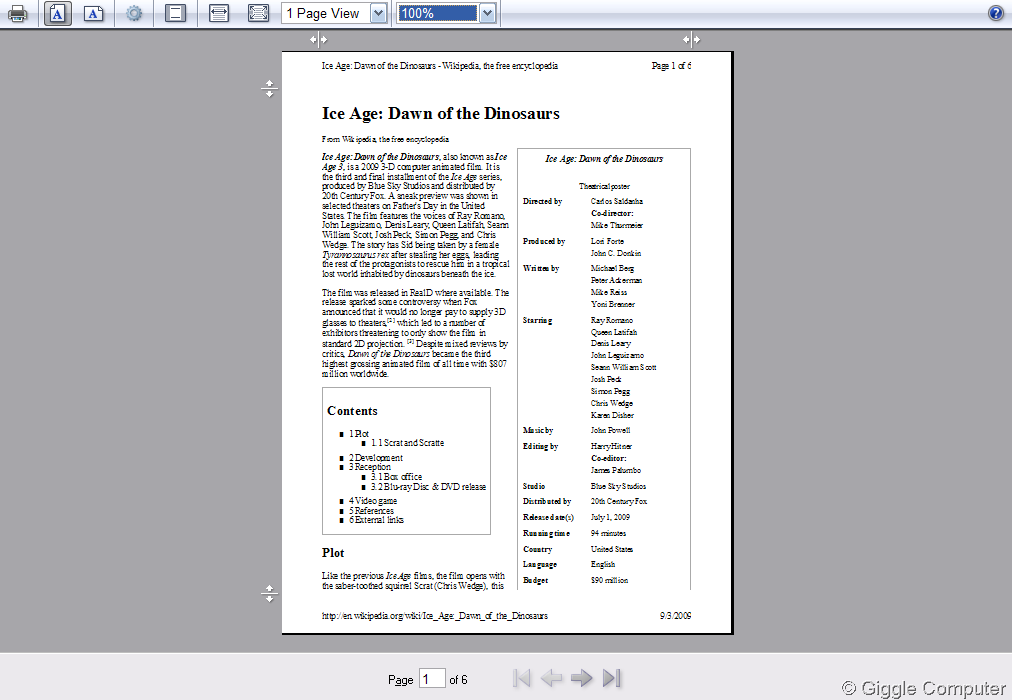
Task: Grab the bottom margin adjust handle
Action: click(x=270, y=594)
